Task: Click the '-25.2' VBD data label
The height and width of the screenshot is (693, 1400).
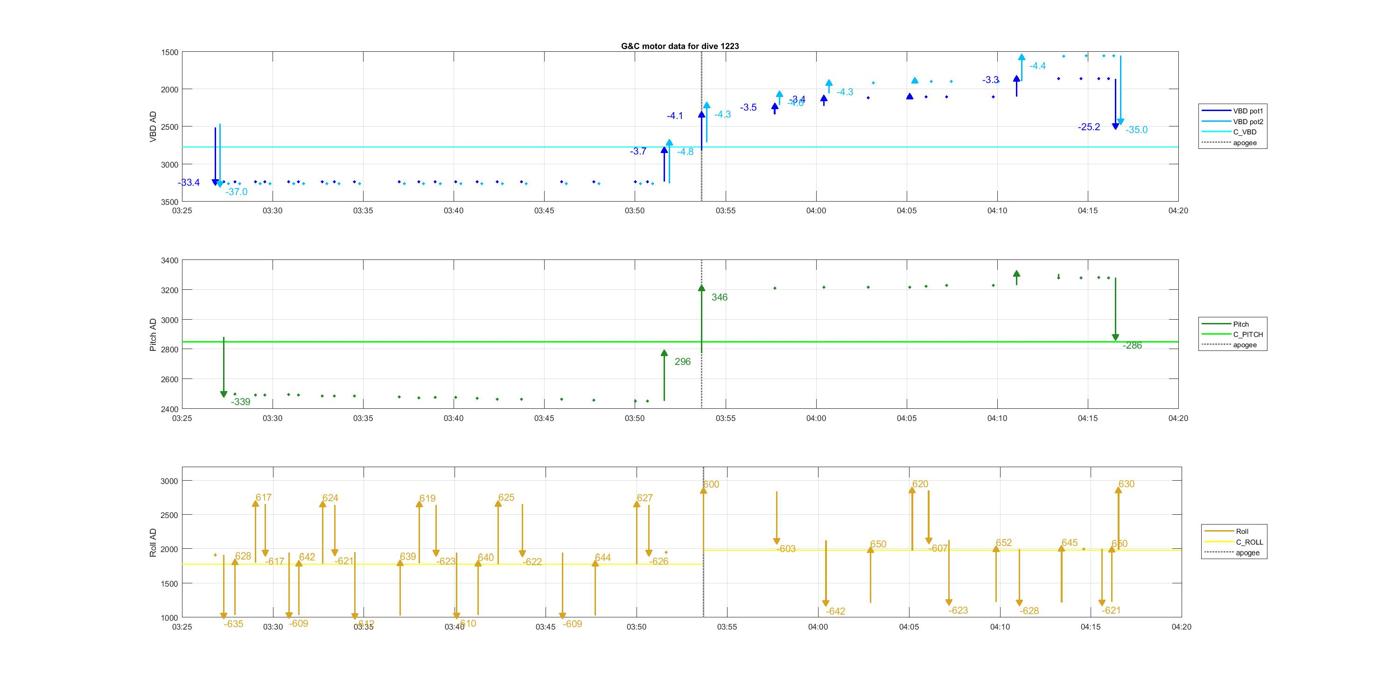Action: (1089, 127)
